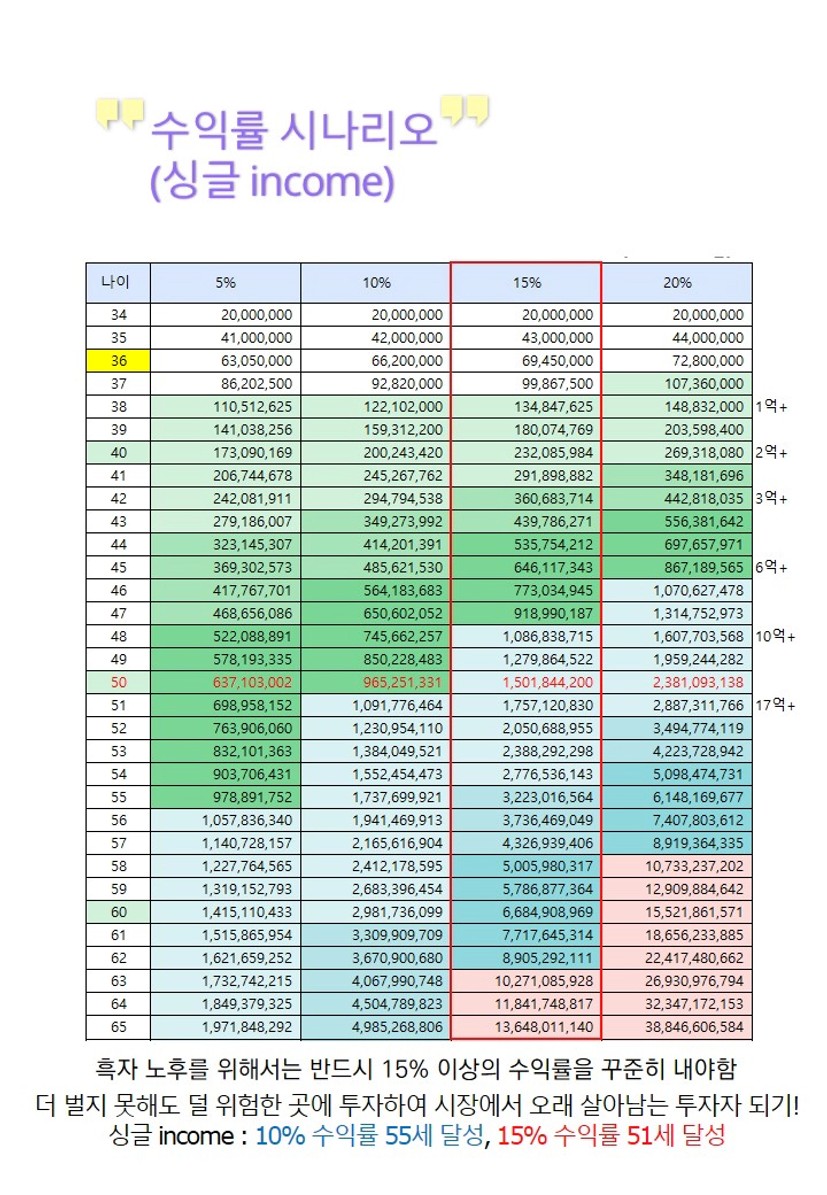Click the 17억+ annotation label
This screenshot has width=827, height=1195.
tap(775, 705)
